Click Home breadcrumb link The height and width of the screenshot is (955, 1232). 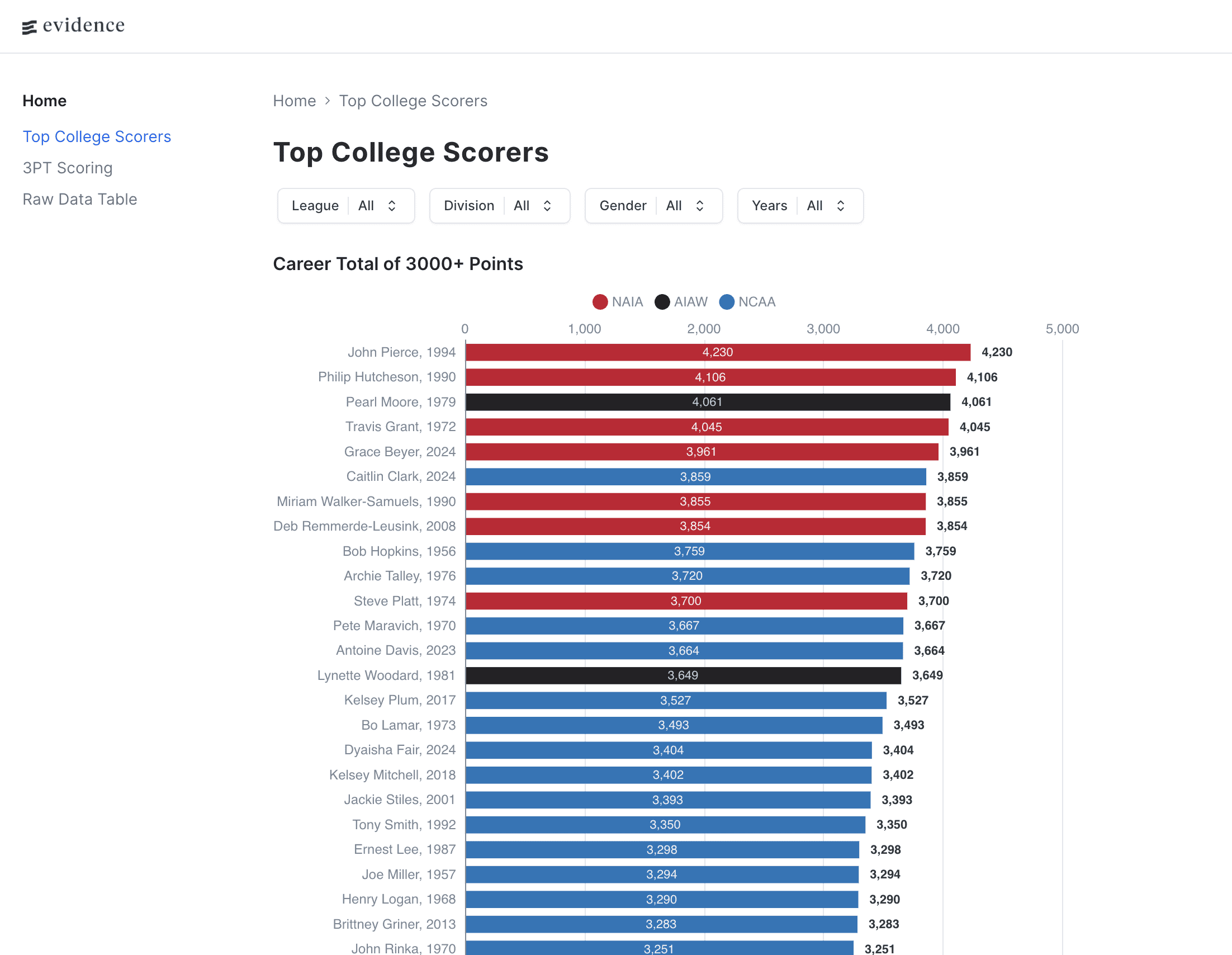[x=294, y=101]
